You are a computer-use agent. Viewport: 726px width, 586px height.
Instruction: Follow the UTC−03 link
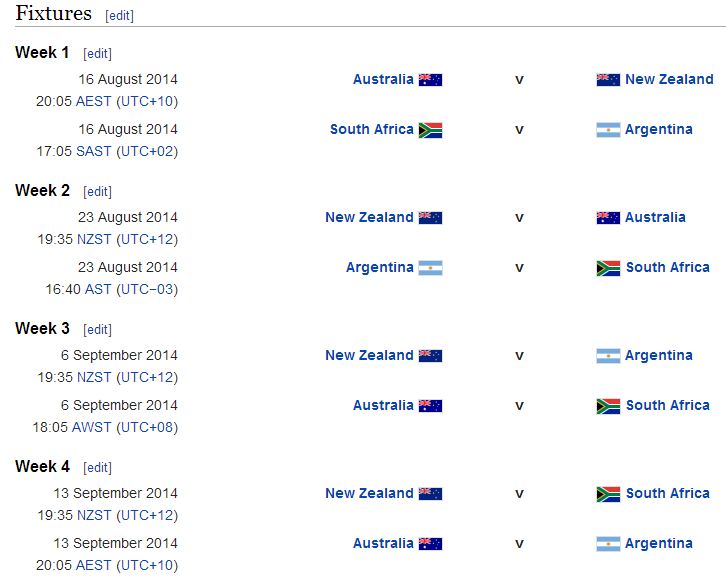(147, 289)
